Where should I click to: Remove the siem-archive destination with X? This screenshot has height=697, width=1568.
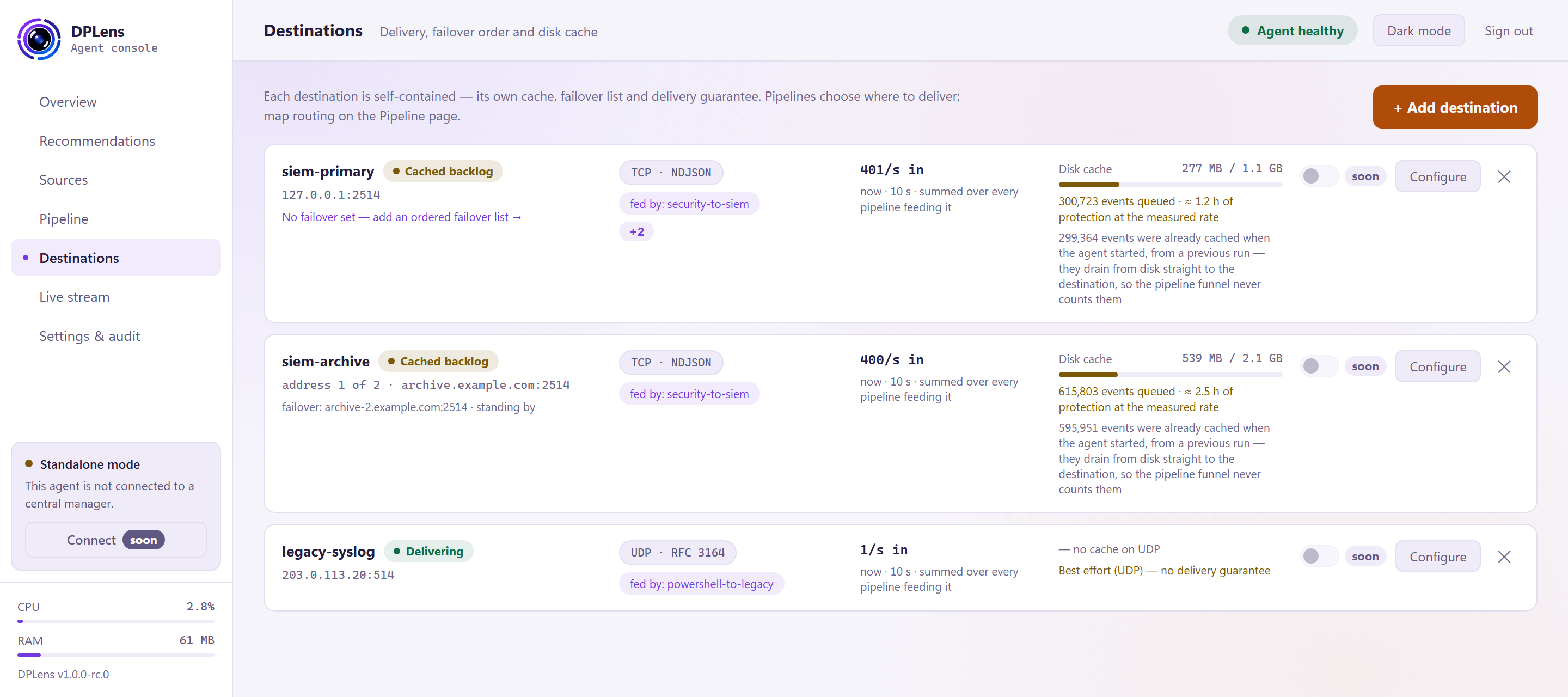[1503, 366]
